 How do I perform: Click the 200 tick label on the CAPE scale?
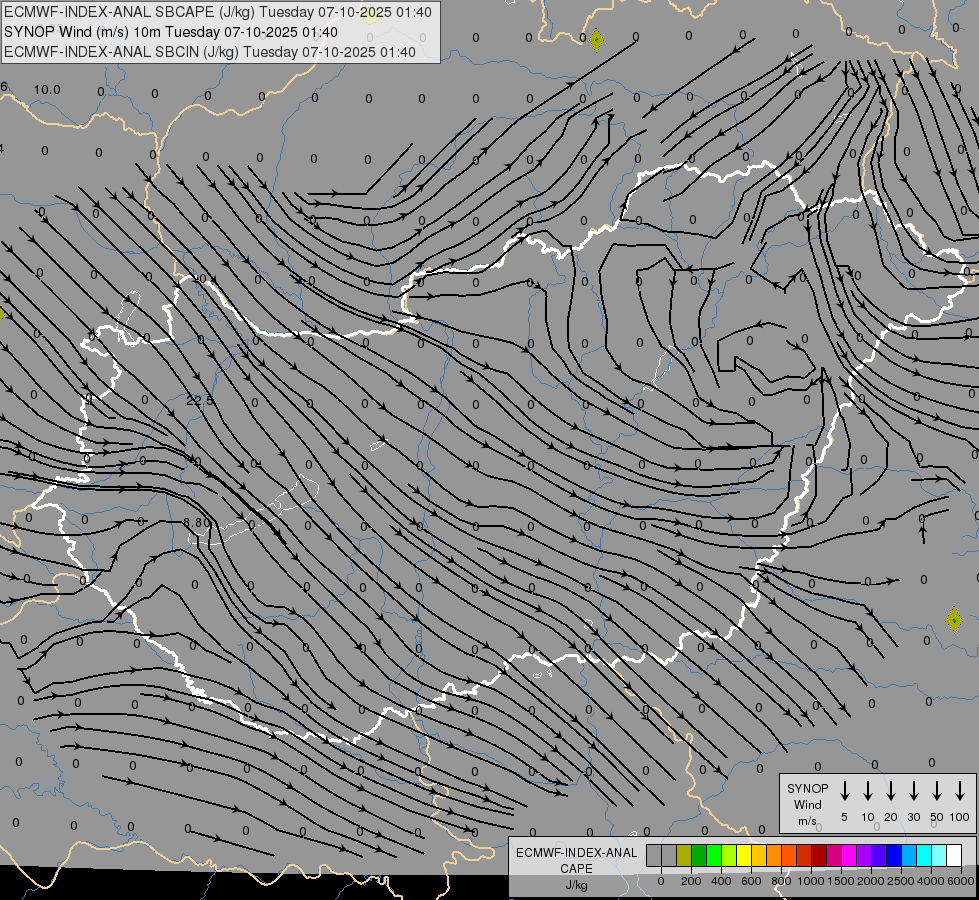pos(691,881)
